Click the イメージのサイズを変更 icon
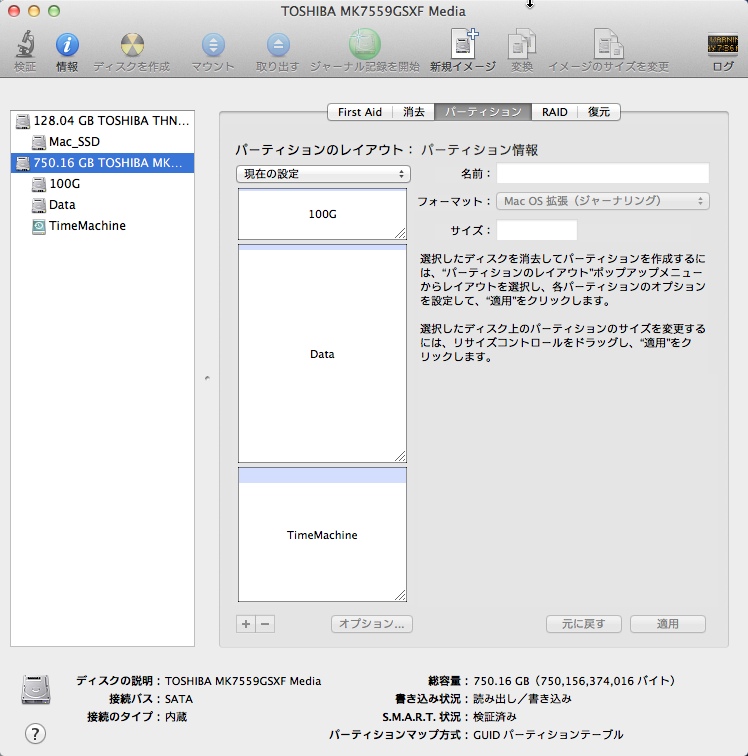This screenshot has width=748, height=756. [x=609, y=44]
